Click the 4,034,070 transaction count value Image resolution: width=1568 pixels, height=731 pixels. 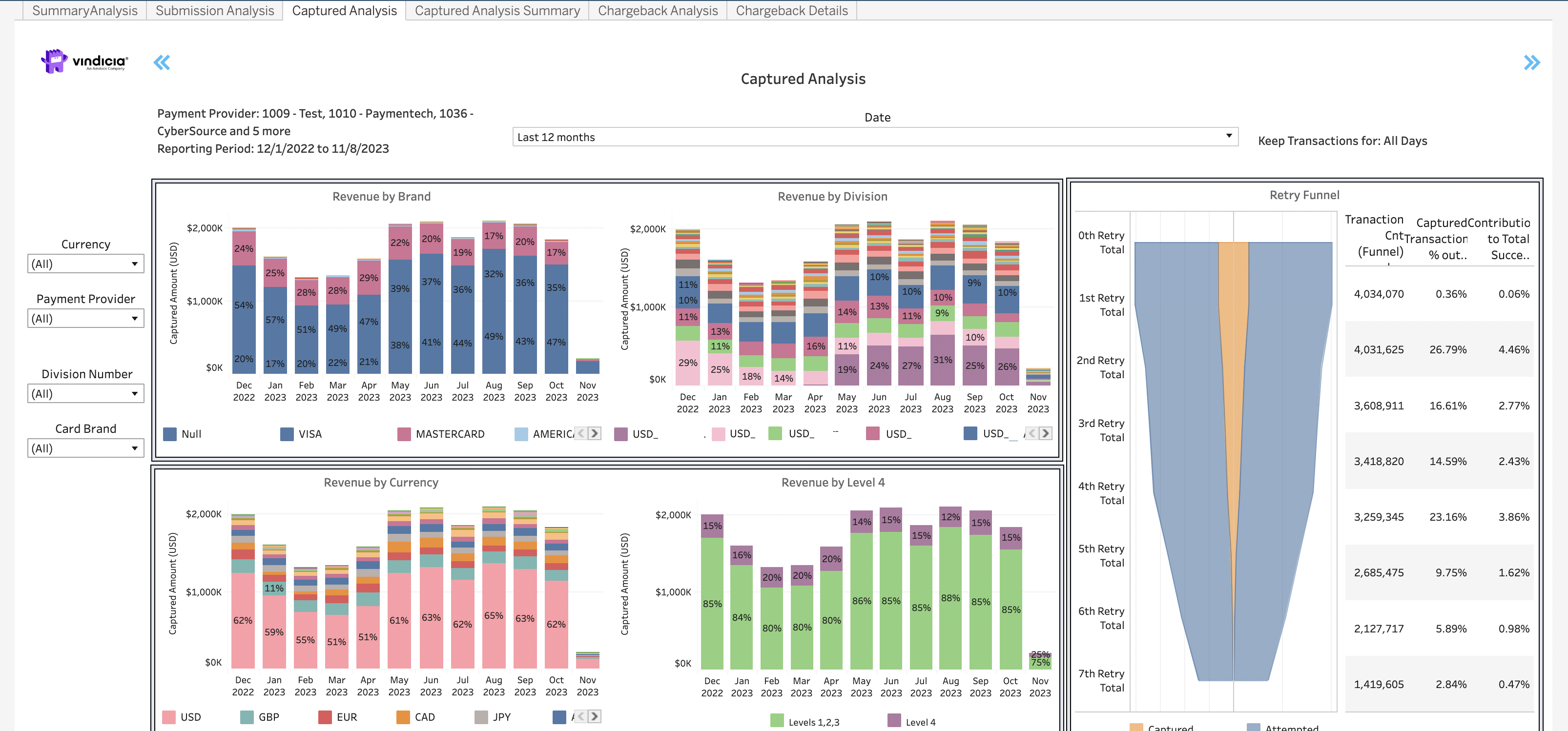pos(1378,294)
